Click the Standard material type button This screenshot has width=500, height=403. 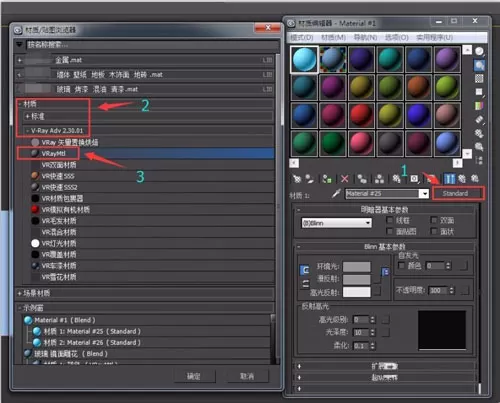tap(458, 193)
